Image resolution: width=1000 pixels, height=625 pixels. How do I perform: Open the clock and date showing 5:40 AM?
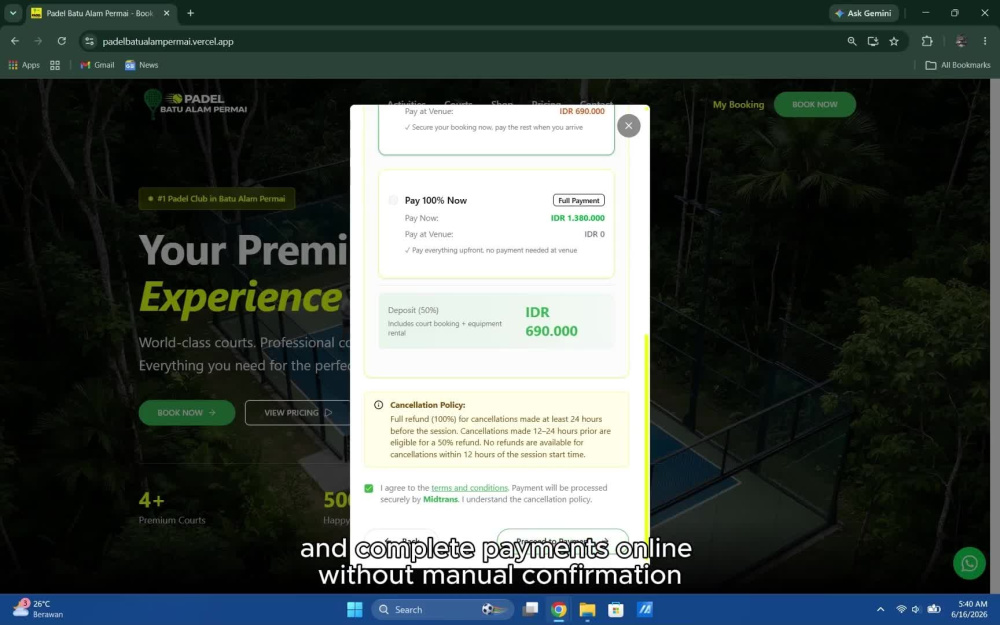969,609
